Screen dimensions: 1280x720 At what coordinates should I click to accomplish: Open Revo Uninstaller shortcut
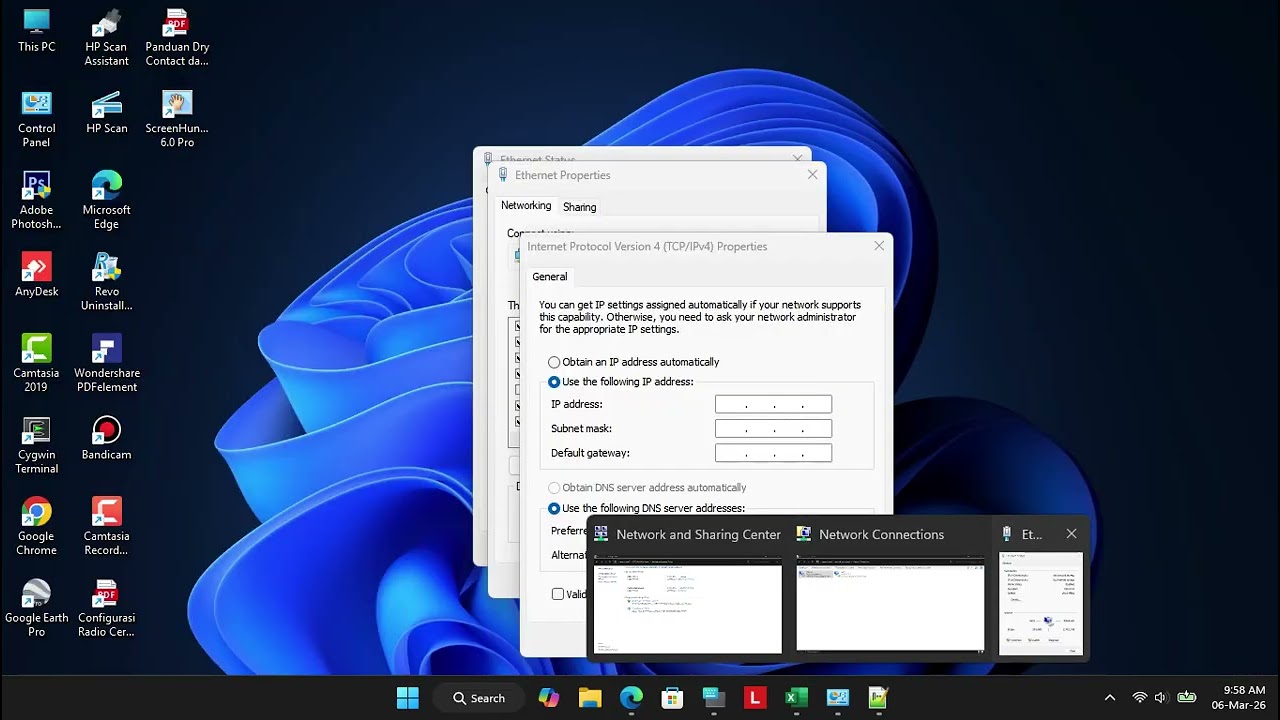106,282
